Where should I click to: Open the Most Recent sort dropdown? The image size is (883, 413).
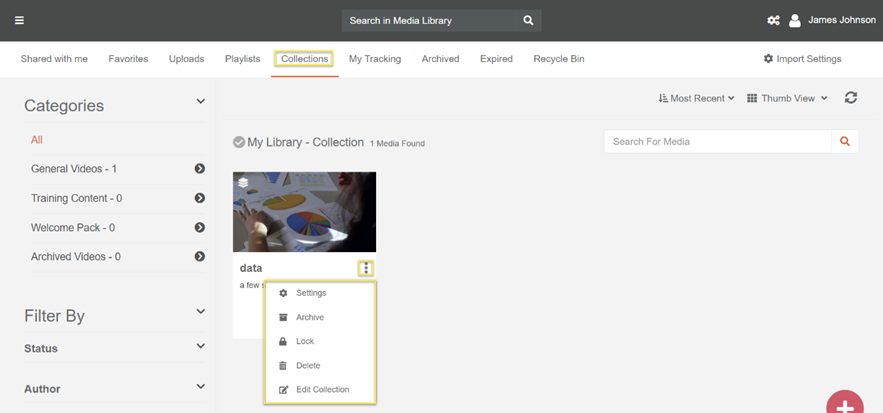(x=697, y=98)
